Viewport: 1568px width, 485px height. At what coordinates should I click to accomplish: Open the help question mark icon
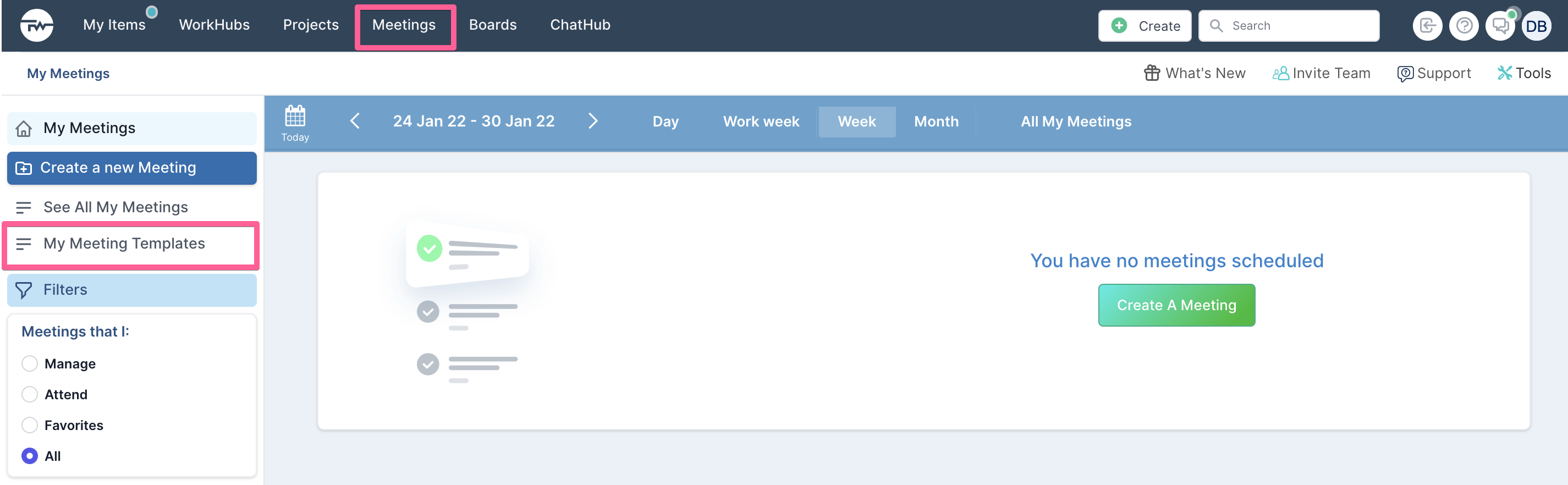pyautogui.click(x=1464, y=25)
